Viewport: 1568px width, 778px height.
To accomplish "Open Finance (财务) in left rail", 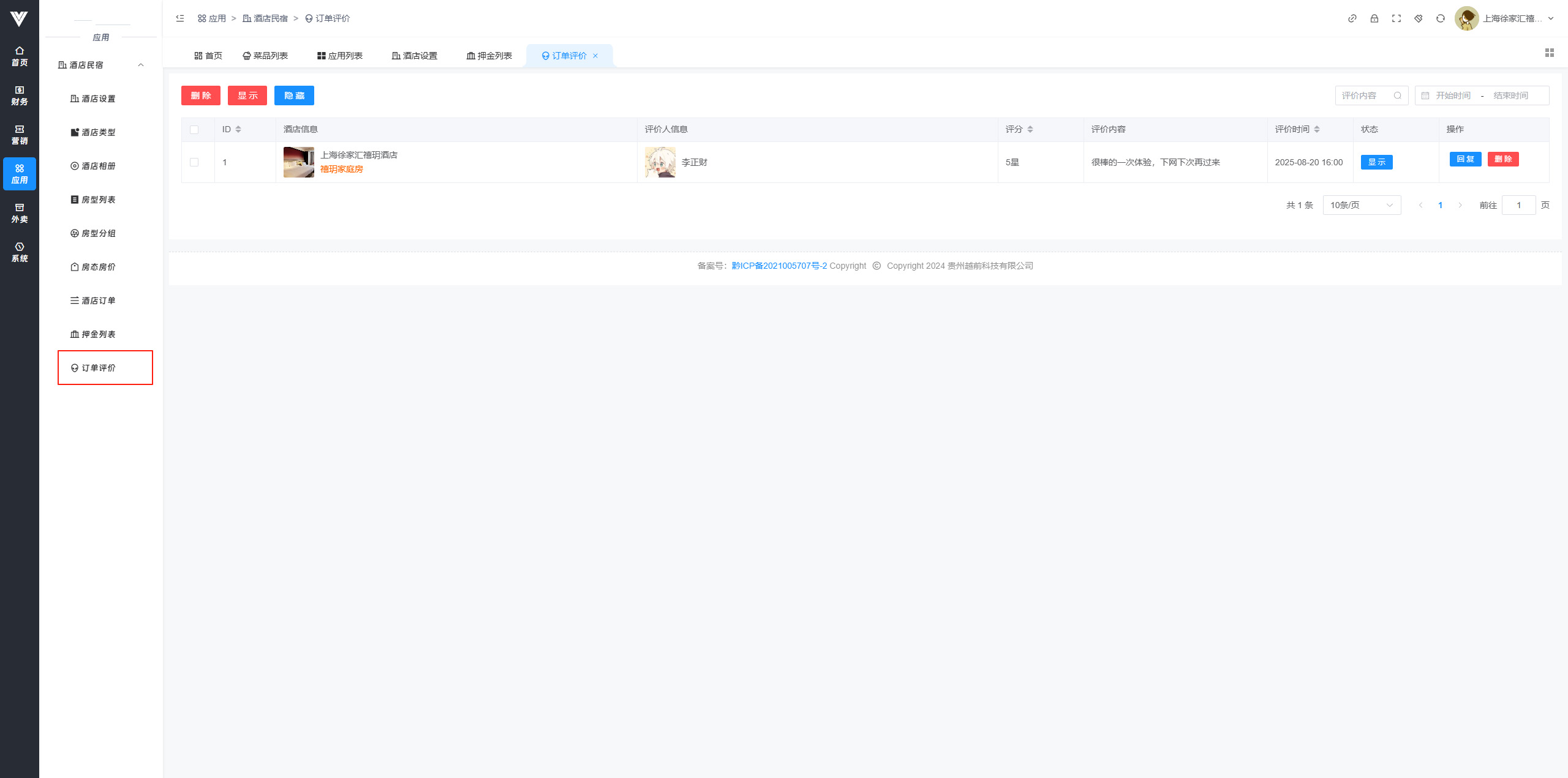I will (20, 95).
